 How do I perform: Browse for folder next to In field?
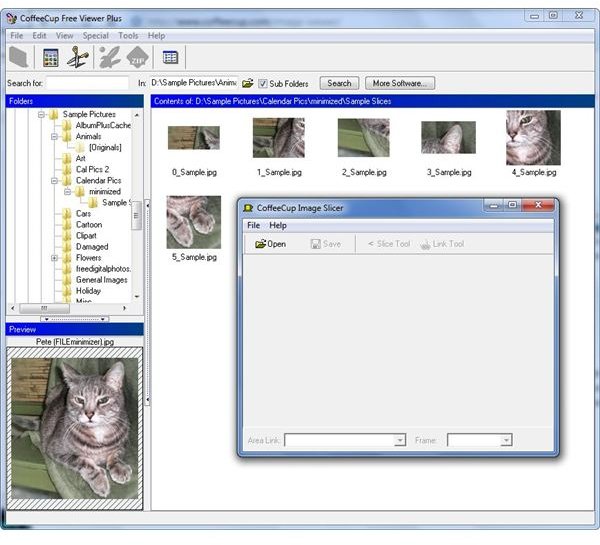[248, 83]
